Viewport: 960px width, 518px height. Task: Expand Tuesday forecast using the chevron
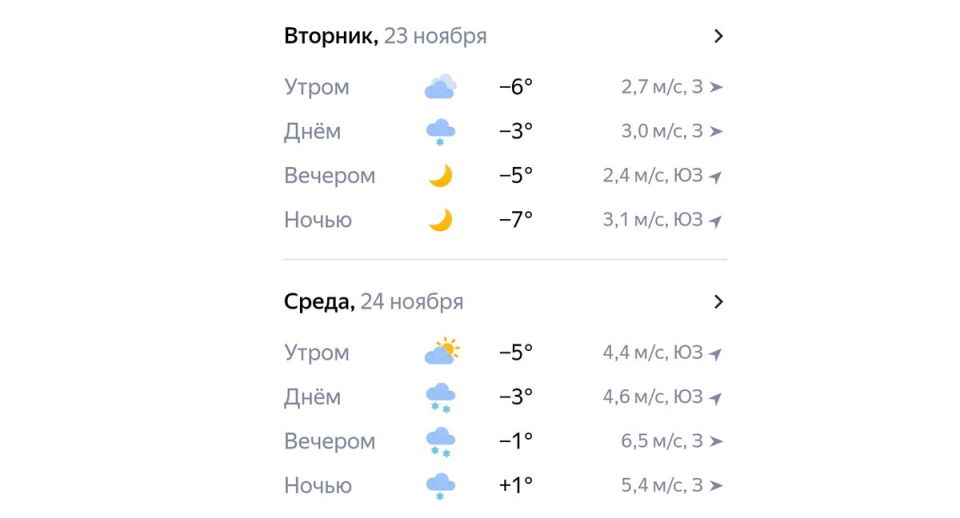(717, 36)
